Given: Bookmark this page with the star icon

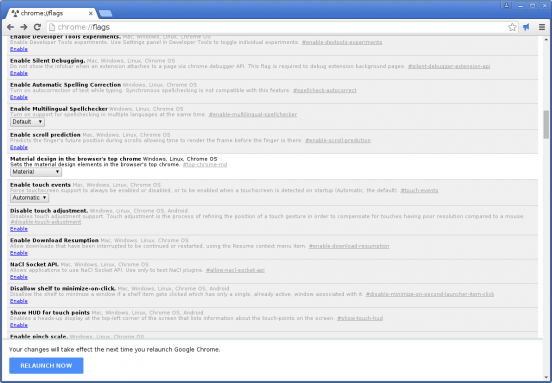Looking at the screenshot, I should click(512, 27).
